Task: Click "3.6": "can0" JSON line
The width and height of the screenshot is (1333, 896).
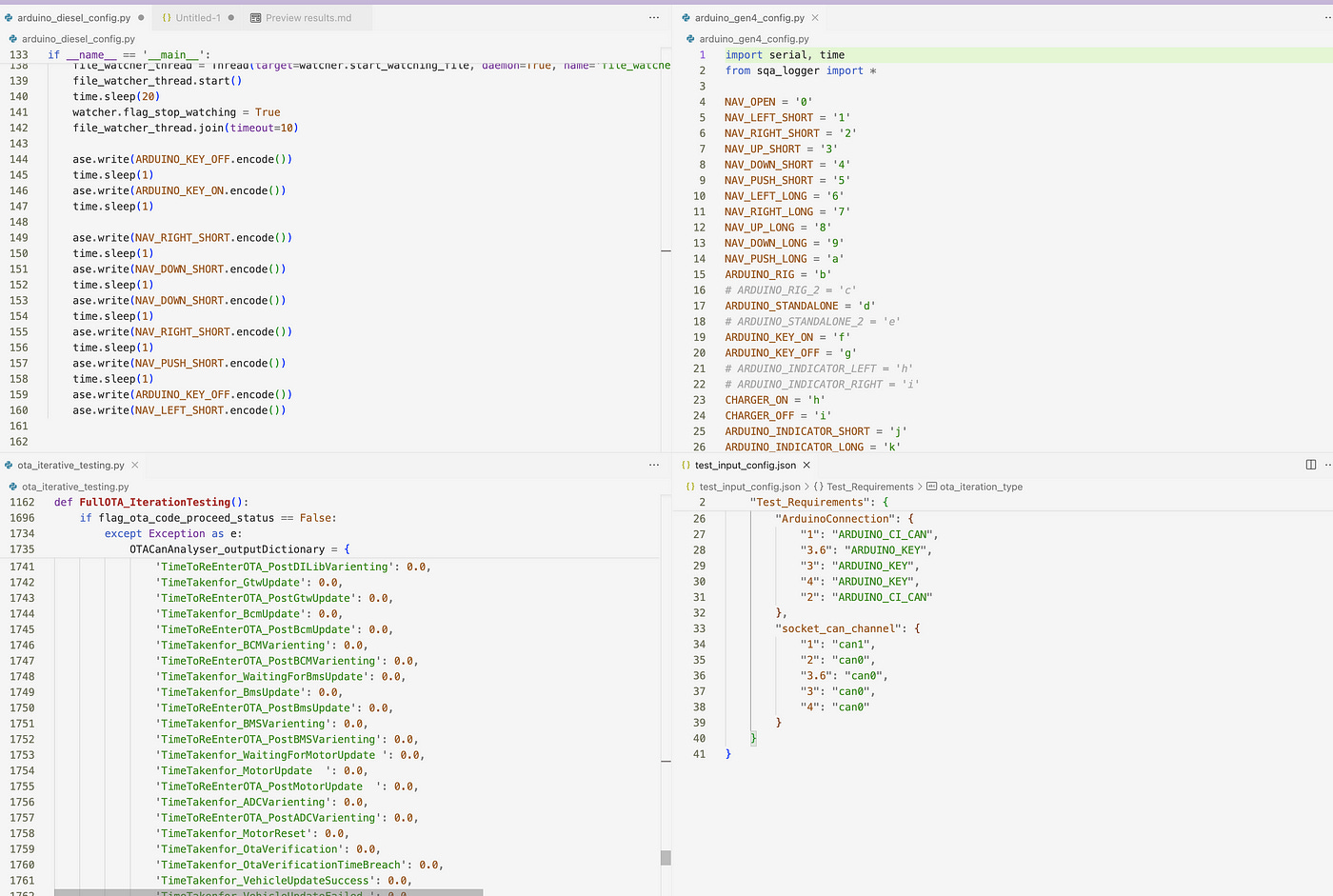Action: tap(845, 675)
